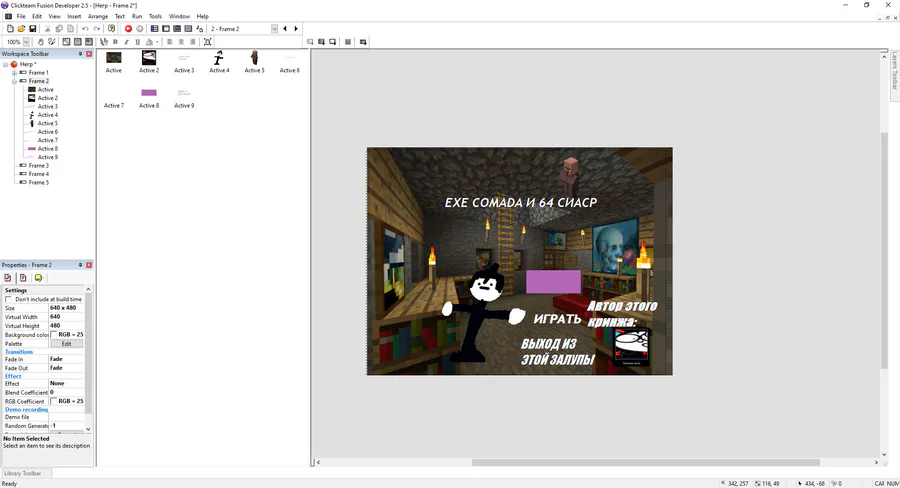Viewport: 900px width, 488px height.
Task: Open the Insert menu
Action: click(74, 16)
